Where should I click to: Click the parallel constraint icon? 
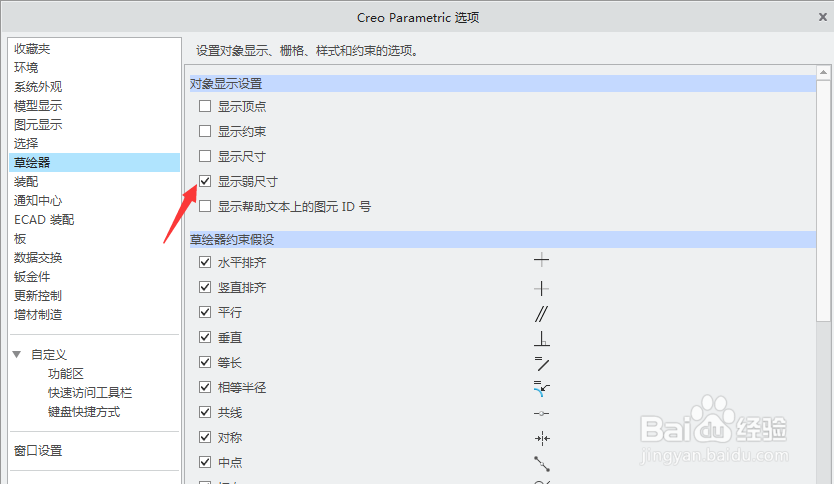(541, 314)
